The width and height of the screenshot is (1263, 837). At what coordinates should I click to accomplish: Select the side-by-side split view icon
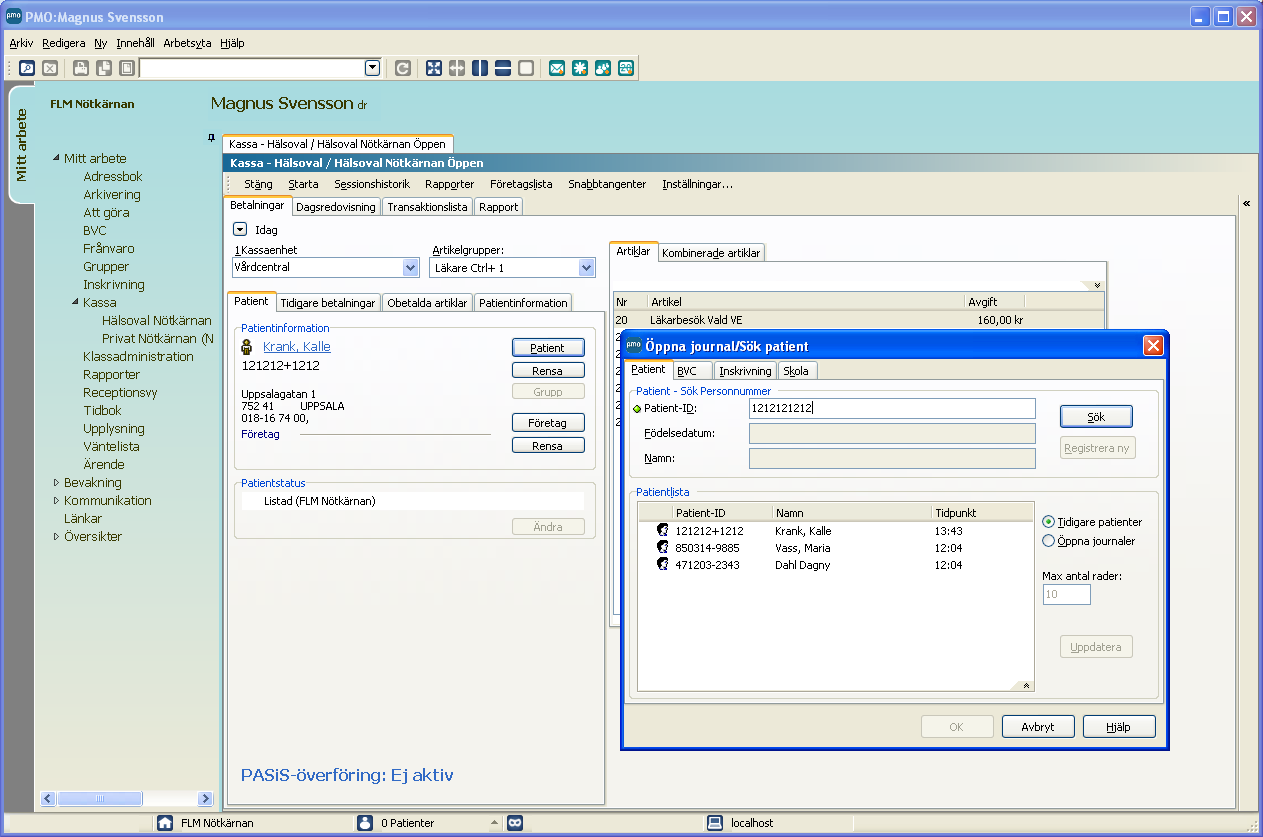click(480, 68)
